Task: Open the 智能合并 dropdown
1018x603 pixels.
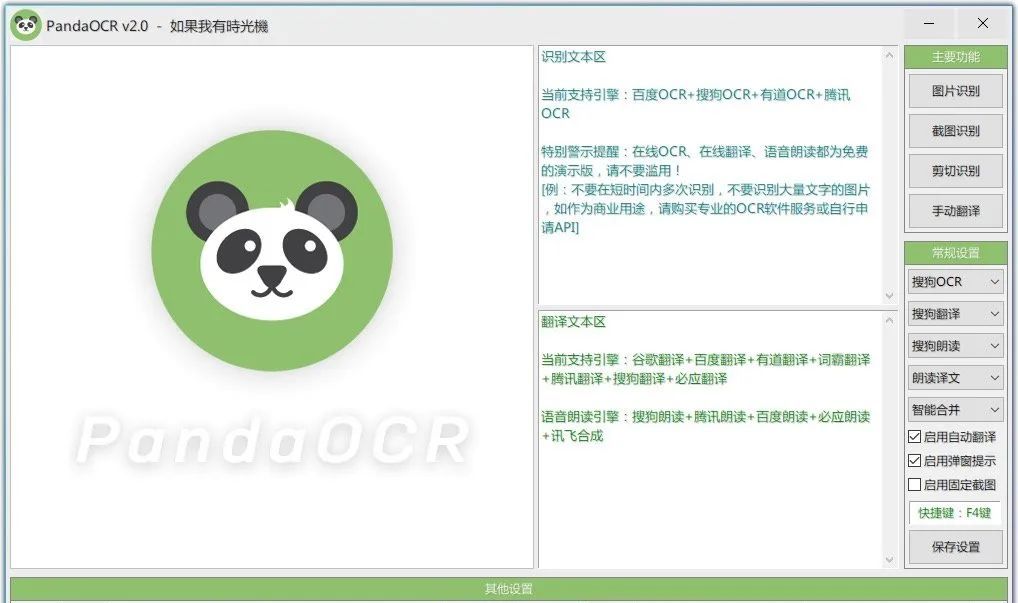Action: (955, 410)
